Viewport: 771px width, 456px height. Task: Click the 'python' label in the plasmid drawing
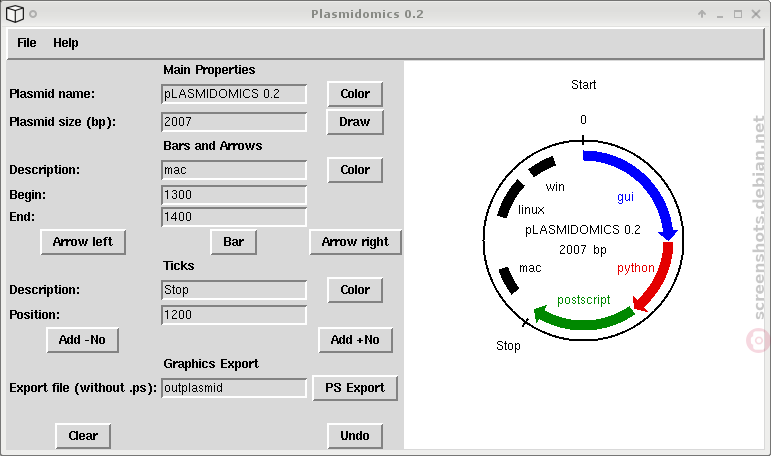636,268
